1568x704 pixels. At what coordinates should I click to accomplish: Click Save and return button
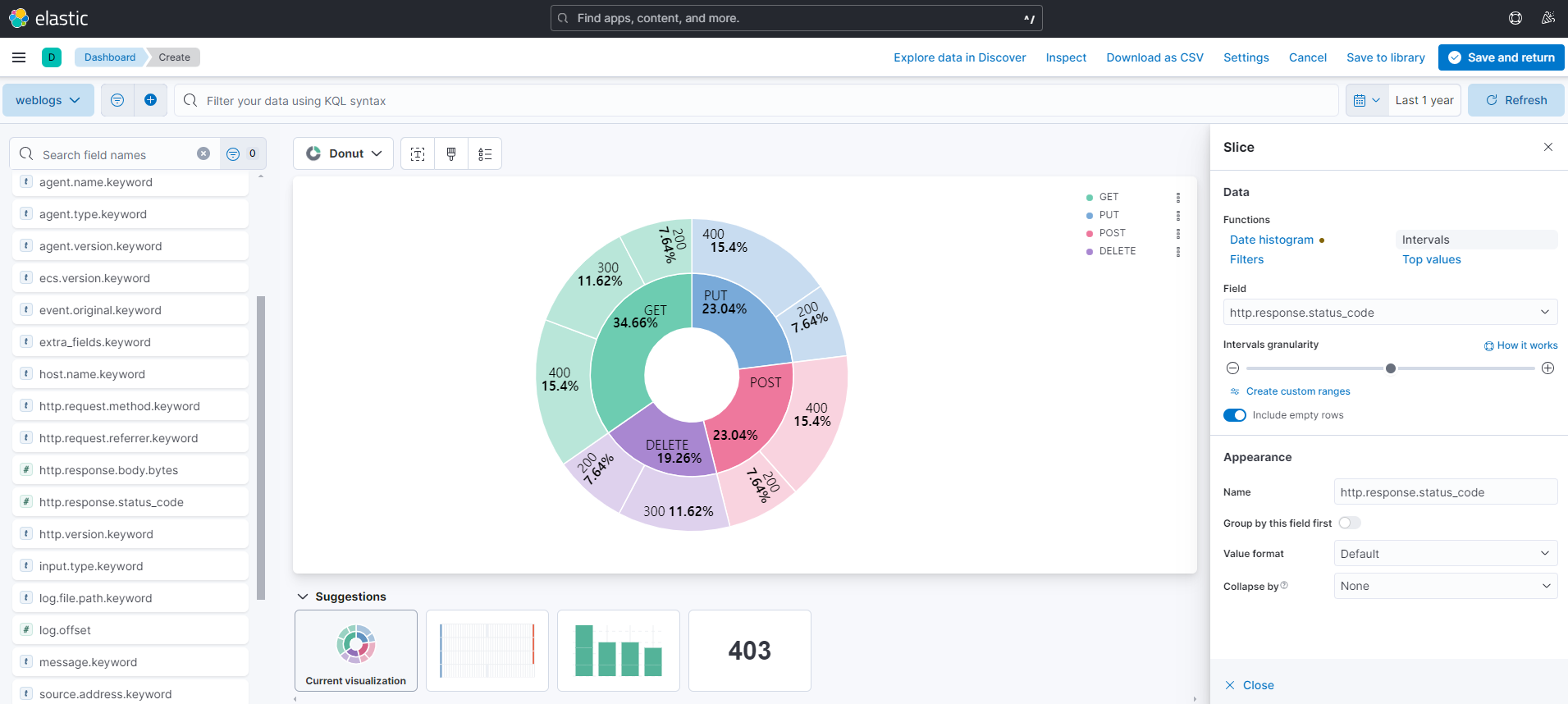pos(1502,57)
